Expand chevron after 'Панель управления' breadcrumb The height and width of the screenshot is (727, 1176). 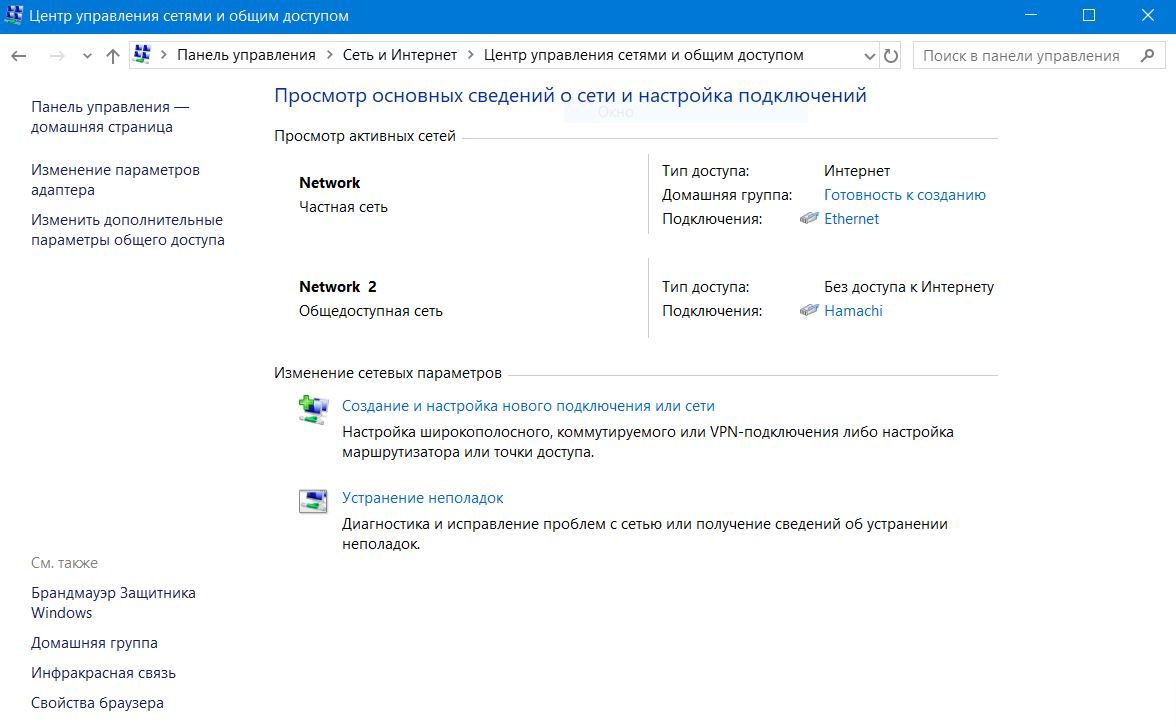point(330,56)
